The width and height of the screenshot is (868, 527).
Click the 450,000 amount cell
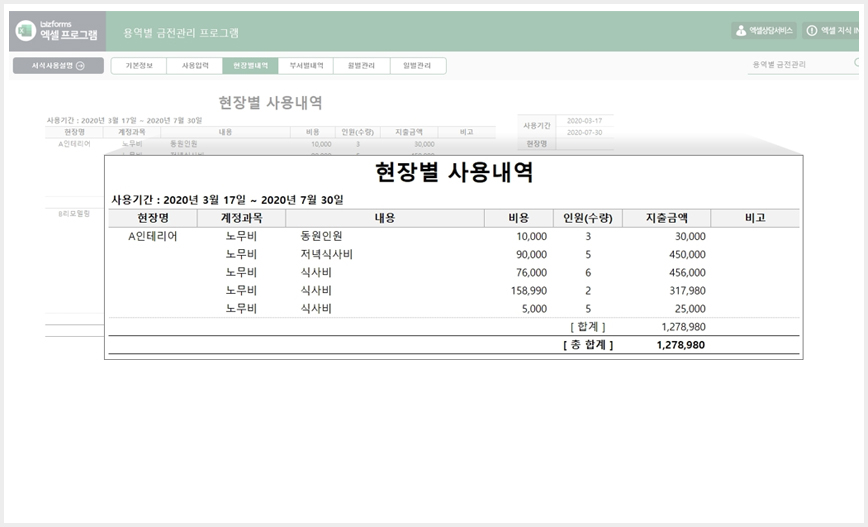coord(687,255)
